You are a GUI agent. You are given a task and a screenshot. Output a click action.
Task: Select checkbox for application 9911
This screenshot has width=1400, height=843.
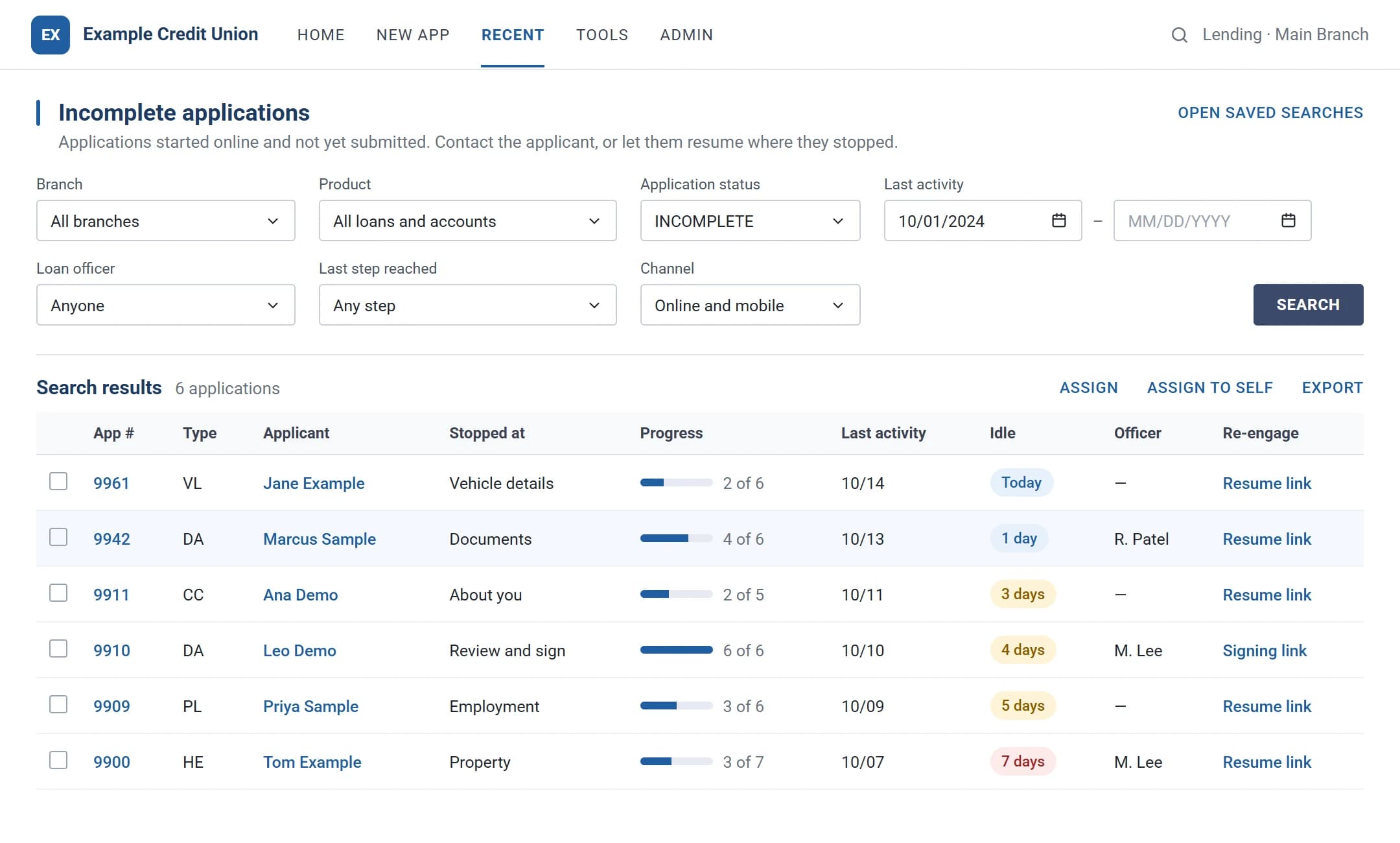click(x=58, y=593)
